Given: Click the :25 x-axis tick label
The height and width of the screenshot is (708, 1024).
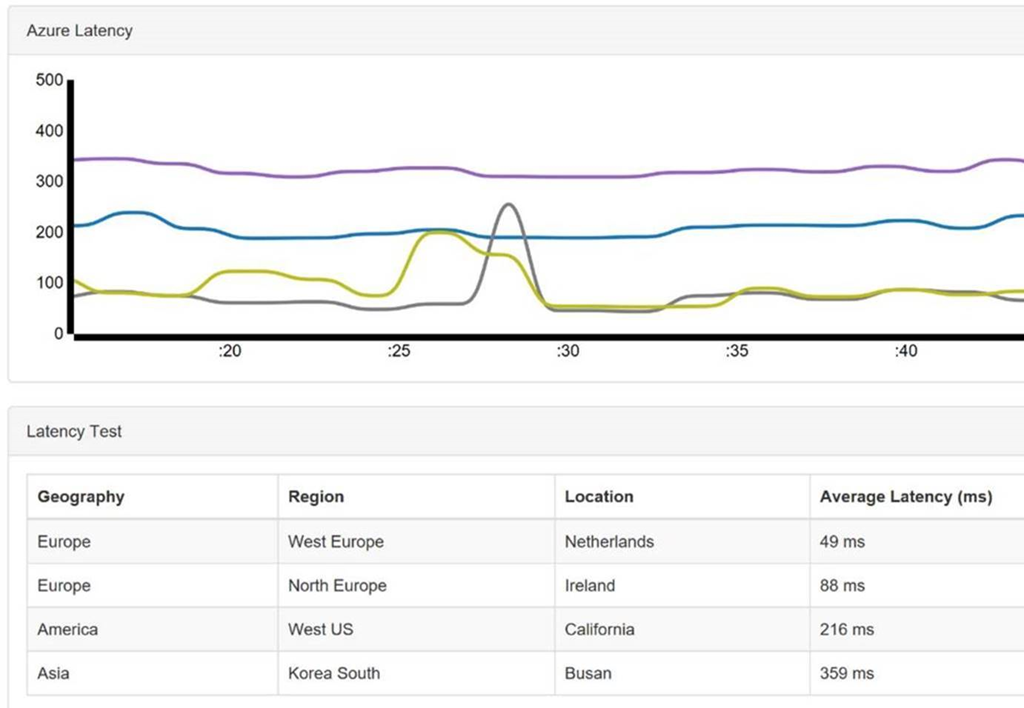Looking at the screenshot, I should coord(398,351).
